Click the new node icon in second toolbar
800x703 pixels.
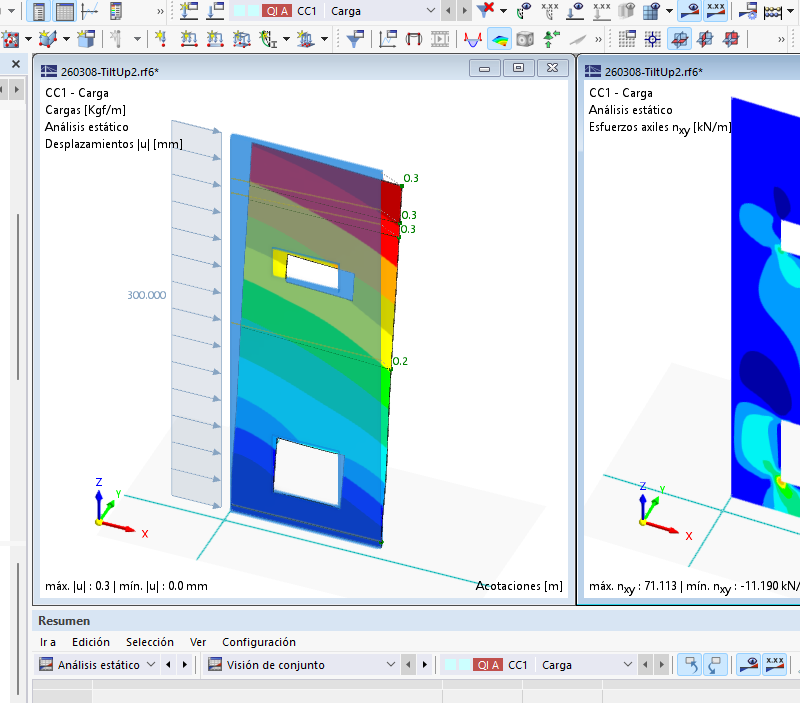(10, 39)
